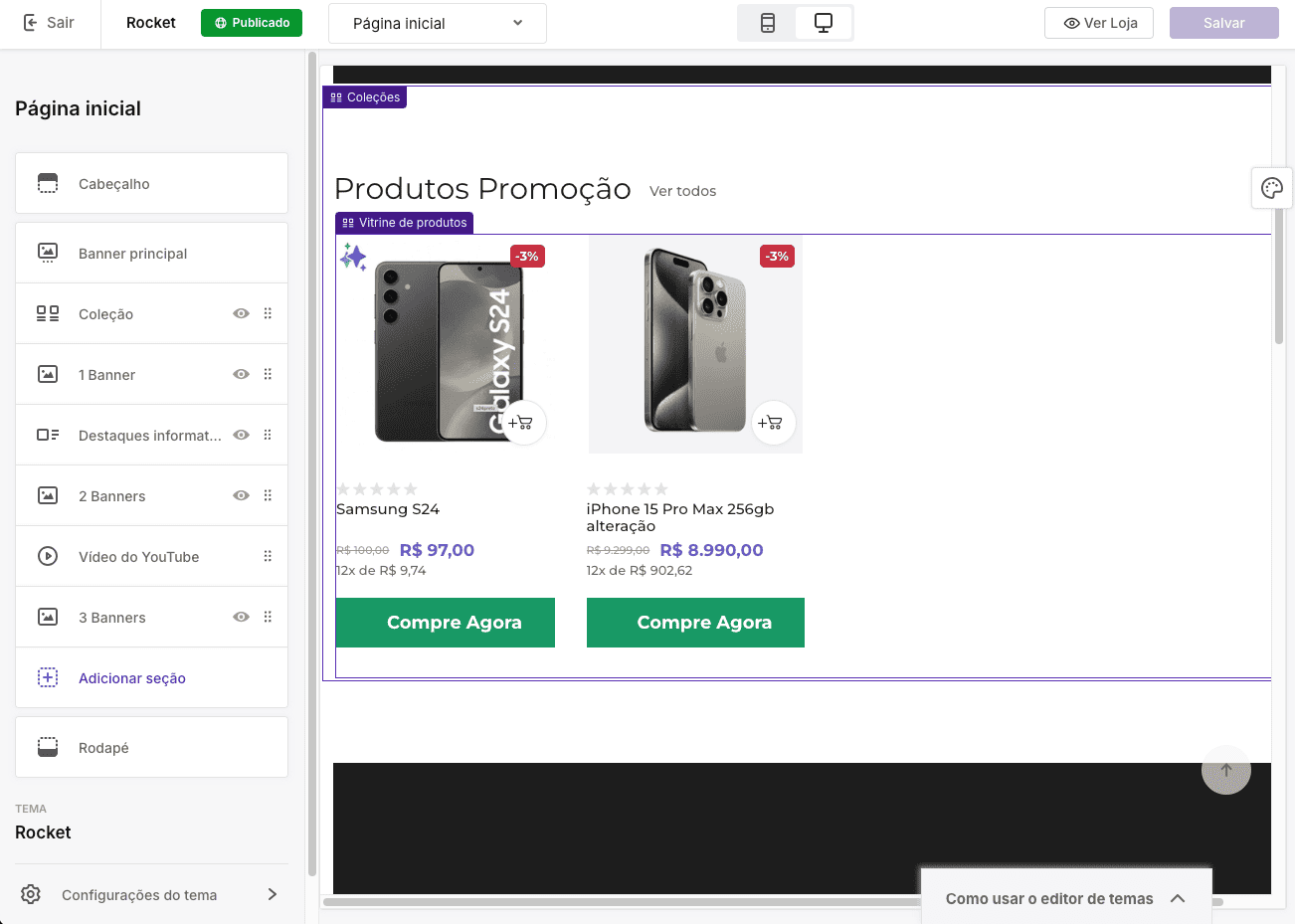The image size is (1295, 924).
Task: Click the Vídeo do YouTube play icon
Action: [x=48, y=556]
